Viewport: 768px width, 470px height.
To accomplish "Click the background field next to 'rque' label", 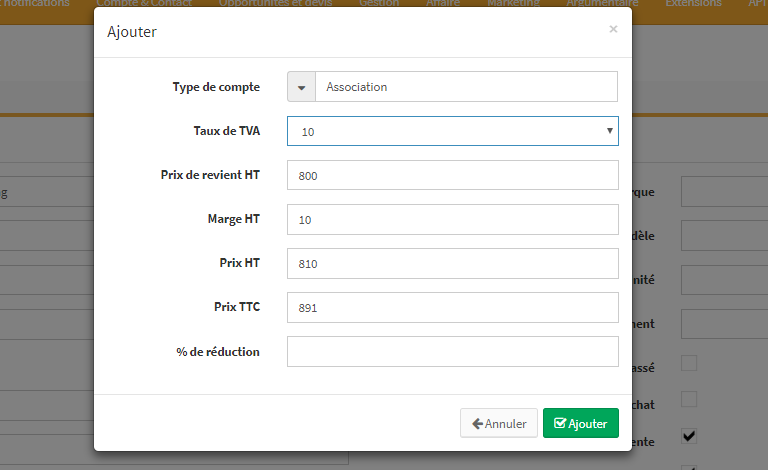I will pyautogui.click(x=724, y=192).
